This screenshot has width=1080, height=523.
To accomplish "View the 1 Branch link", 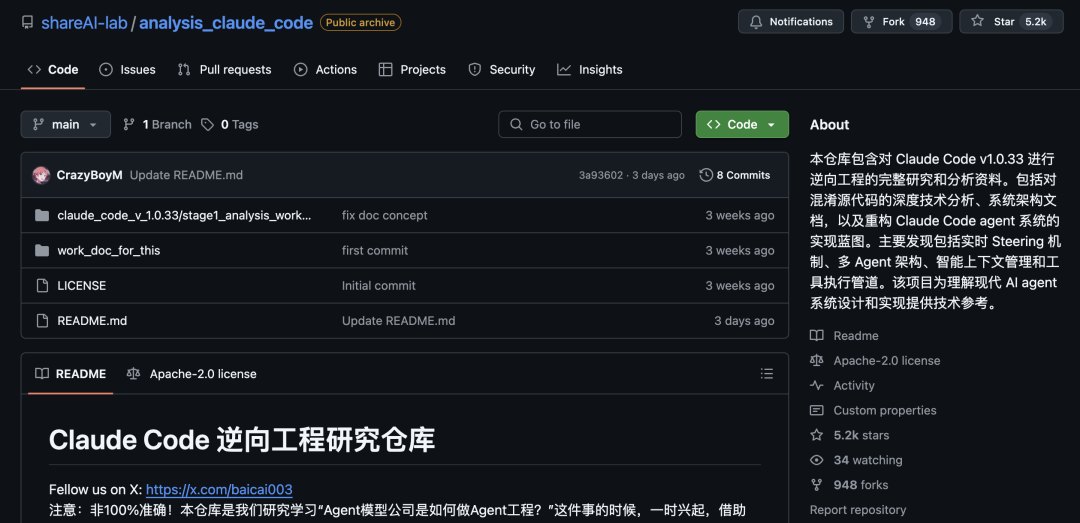I will coord(157,125).
